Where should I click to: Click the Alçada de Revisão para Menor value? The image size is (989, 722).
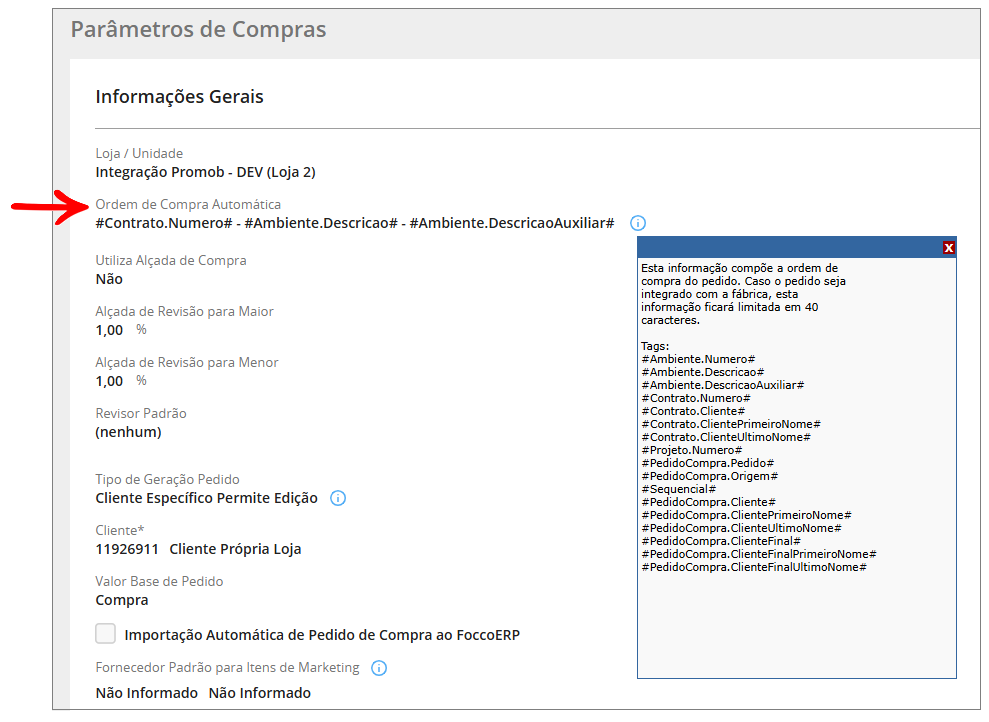point(109,382)
